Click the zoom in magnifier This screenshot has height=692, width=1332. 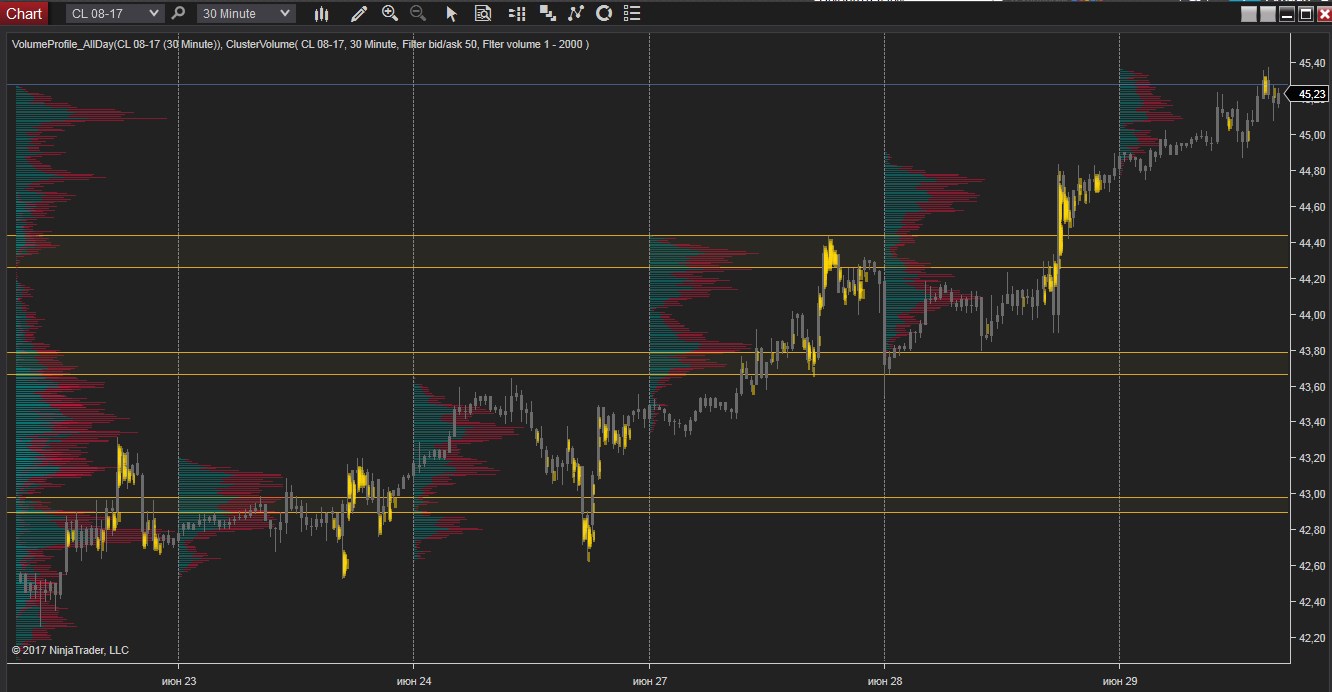390,14
